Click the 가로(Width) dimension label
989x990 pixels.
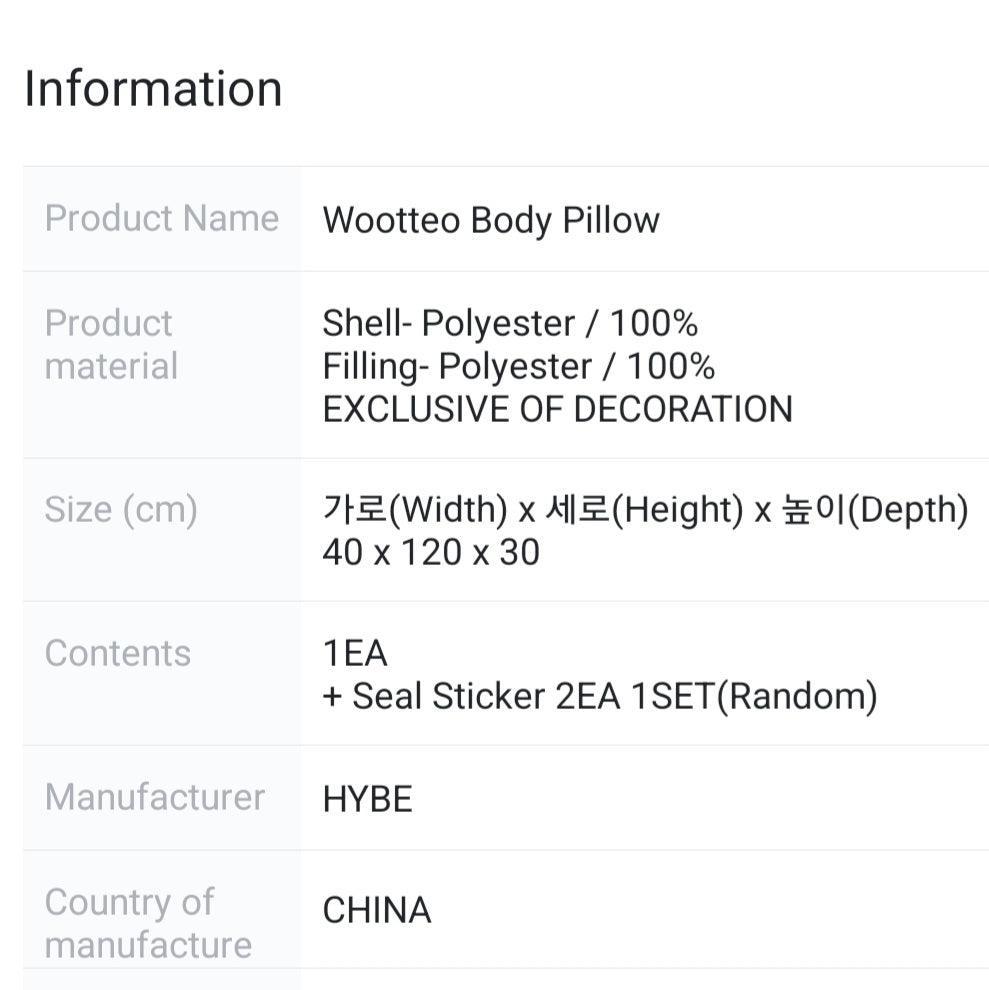pyautogui.click(x=415, y=511)
